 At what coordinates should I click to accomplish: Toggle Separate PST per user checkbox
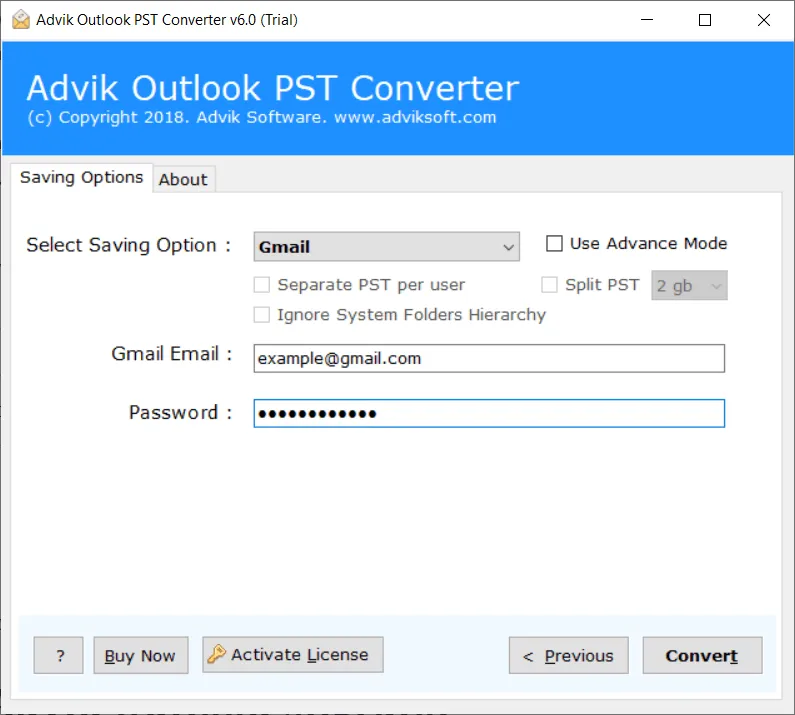click(x=262, y=285)
